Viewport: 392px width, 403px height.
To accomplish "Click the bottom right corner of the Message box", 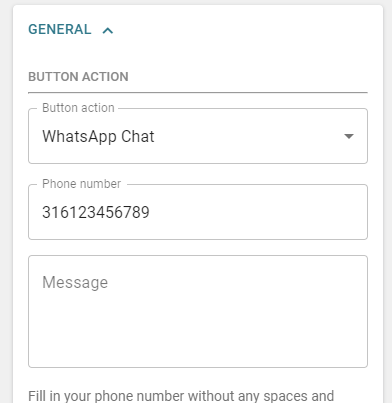I will click(x=363, y=363).
